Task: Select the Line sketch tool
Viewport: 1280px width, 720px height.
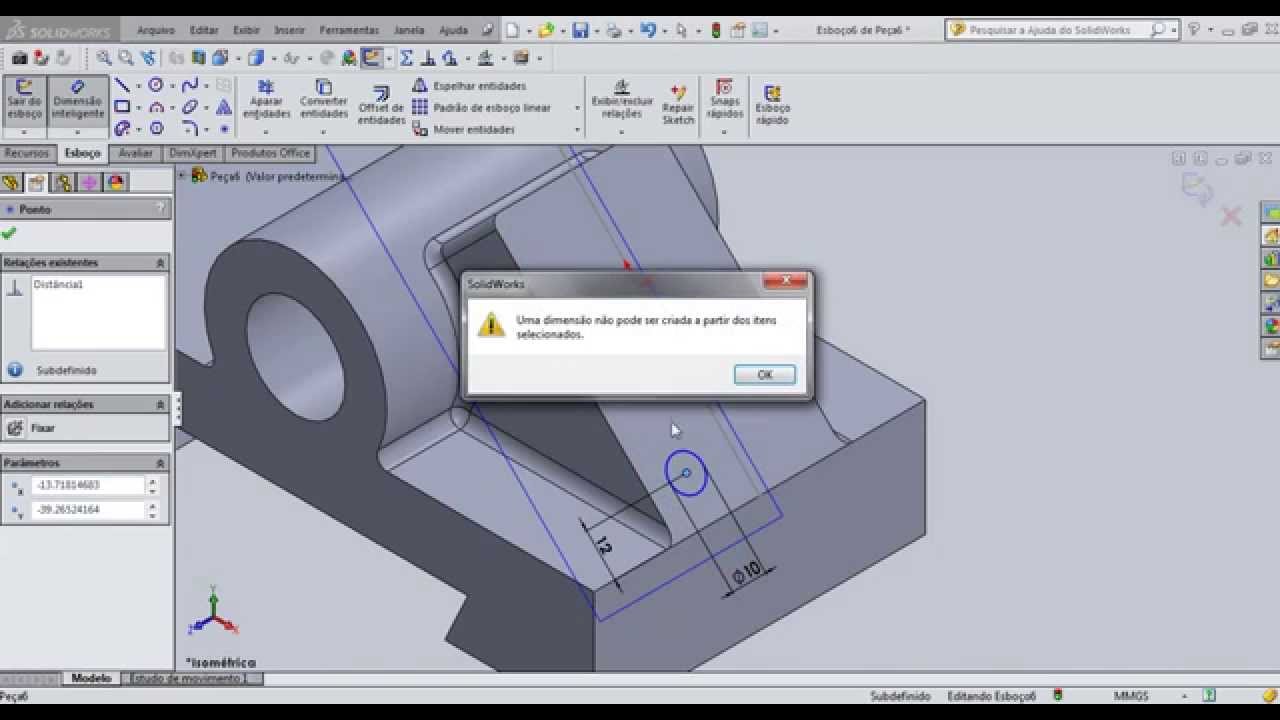Action: click(x=122, y=85)
